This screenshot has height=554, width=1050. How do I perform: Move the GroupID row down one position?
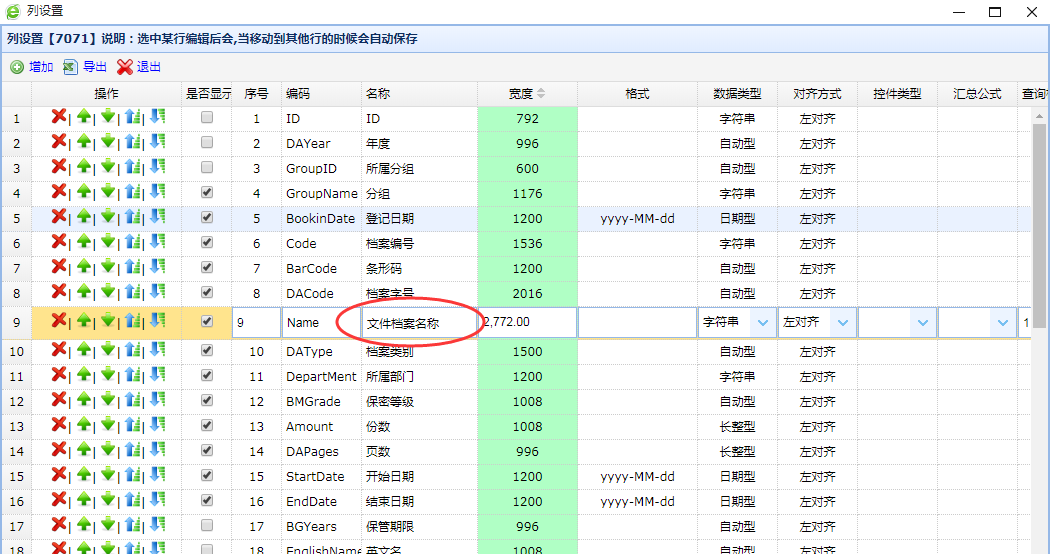(108, 168)
